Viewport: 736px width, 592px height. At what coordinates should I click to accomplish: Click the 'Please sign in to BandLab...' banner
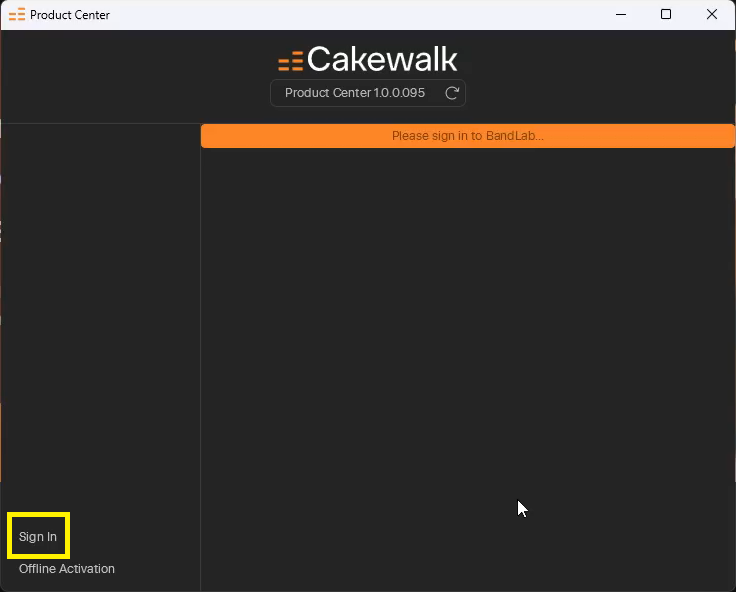[468, 136]
